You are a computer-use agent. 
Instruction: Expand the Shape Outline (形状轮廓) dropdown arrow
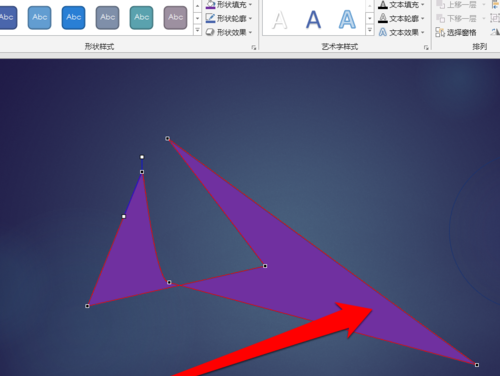250,18
